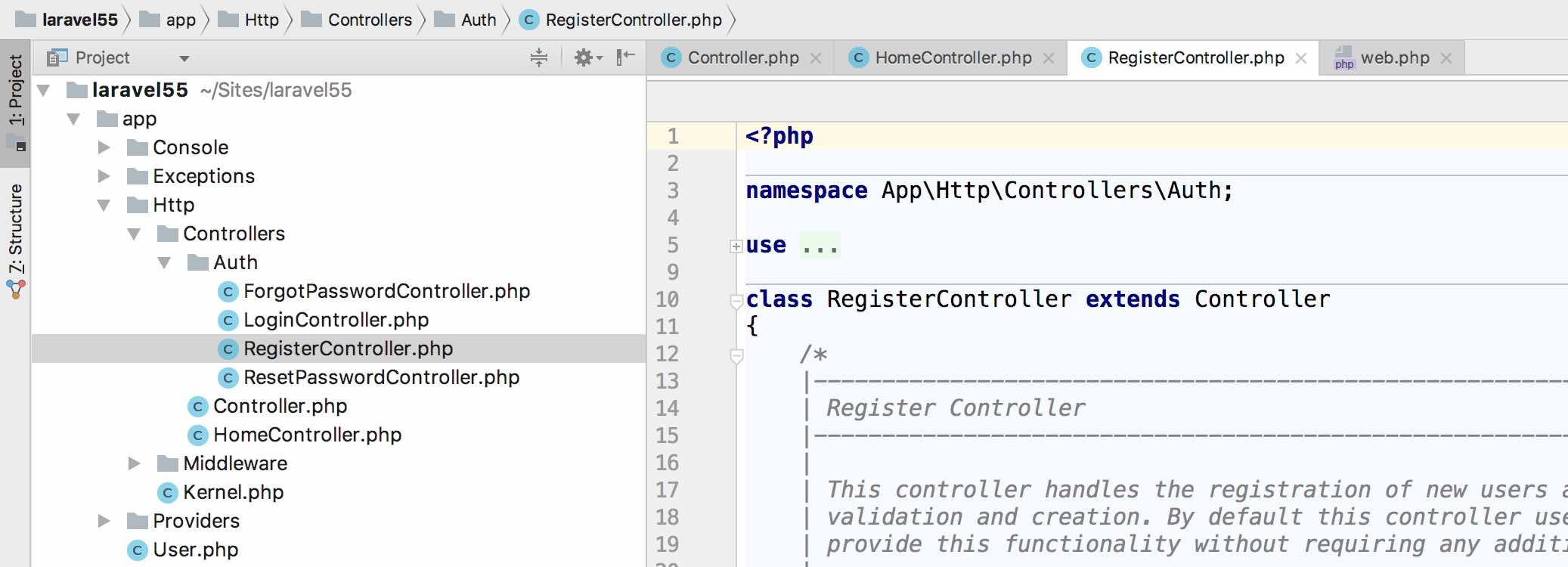Screen dimensions: 1568x567
Task: Expand the folded use statements
Action: [736, 246]
